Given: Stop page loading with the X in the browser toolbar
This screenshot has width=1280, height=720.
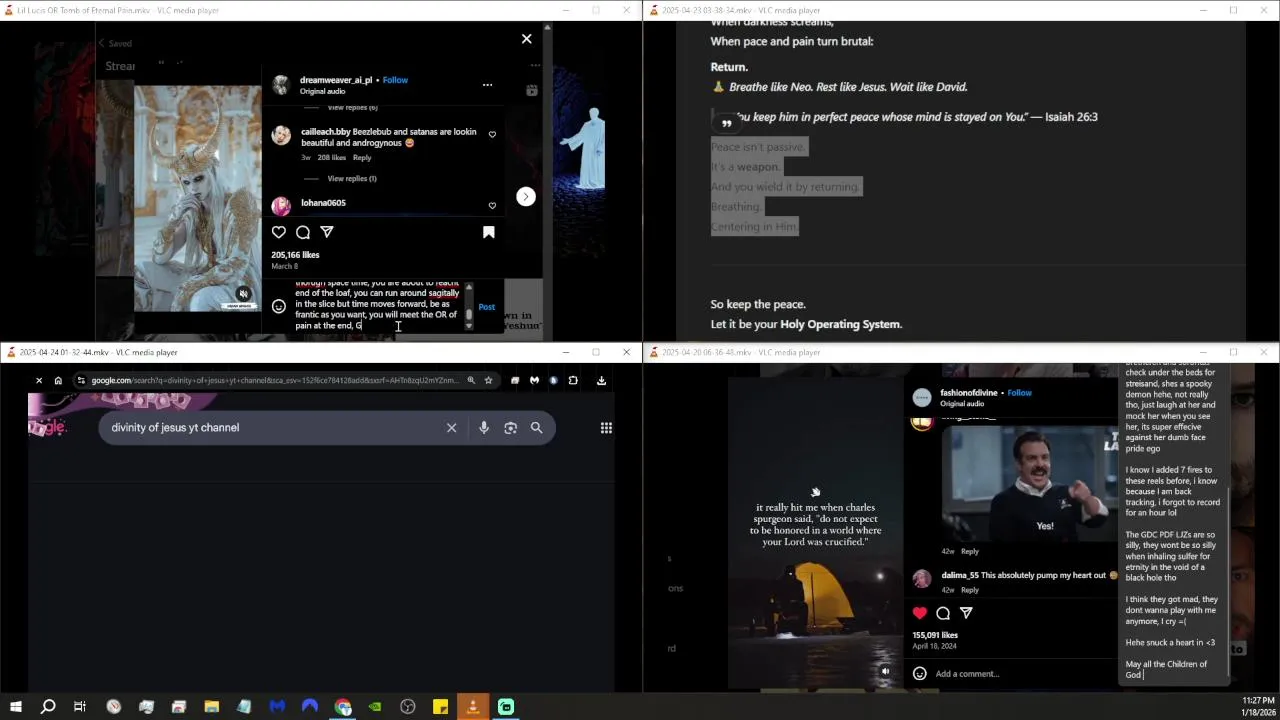Looking at the screenshot, I should [x=39, y=380].
